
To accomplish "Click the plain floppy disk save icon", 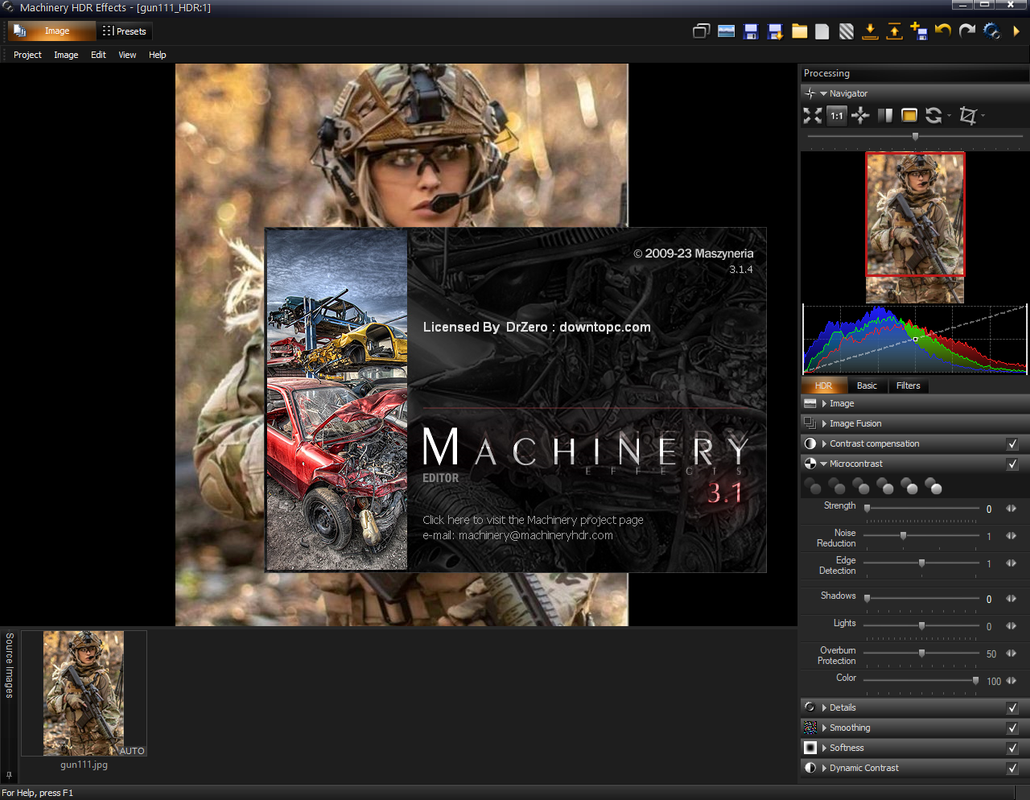I will (x=751, y=31).
